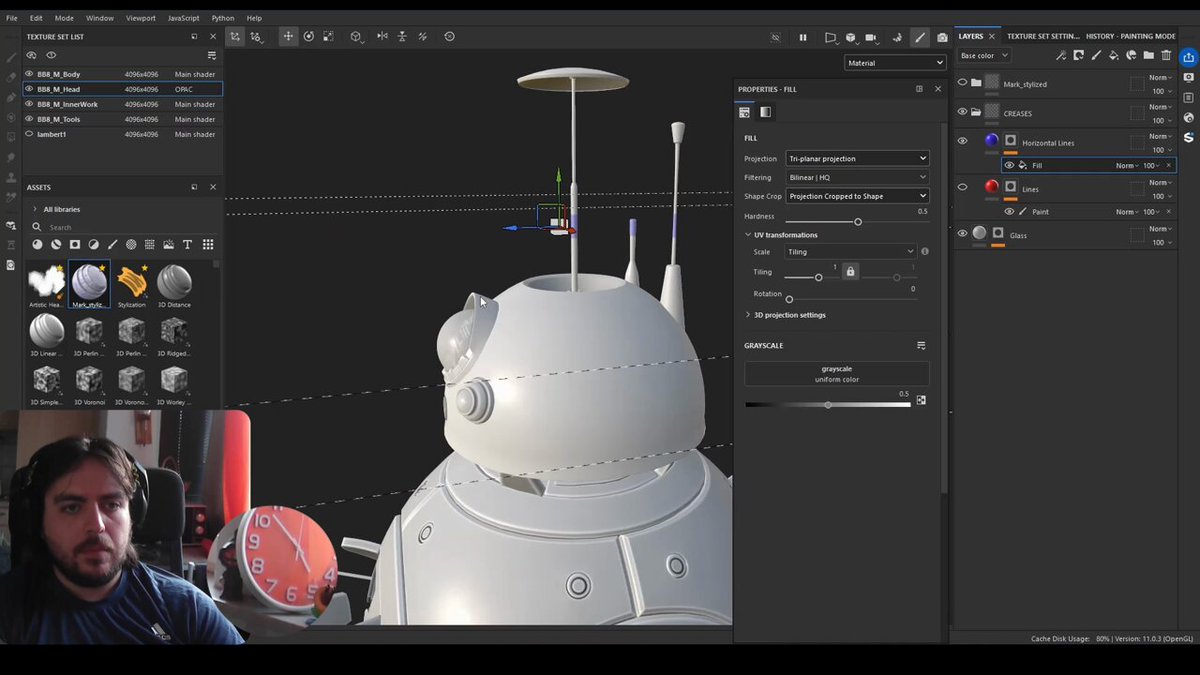Viewport: 1200px width, 675px height.
Task: Click the delete layer trash icon
Action: point(1166,55)
